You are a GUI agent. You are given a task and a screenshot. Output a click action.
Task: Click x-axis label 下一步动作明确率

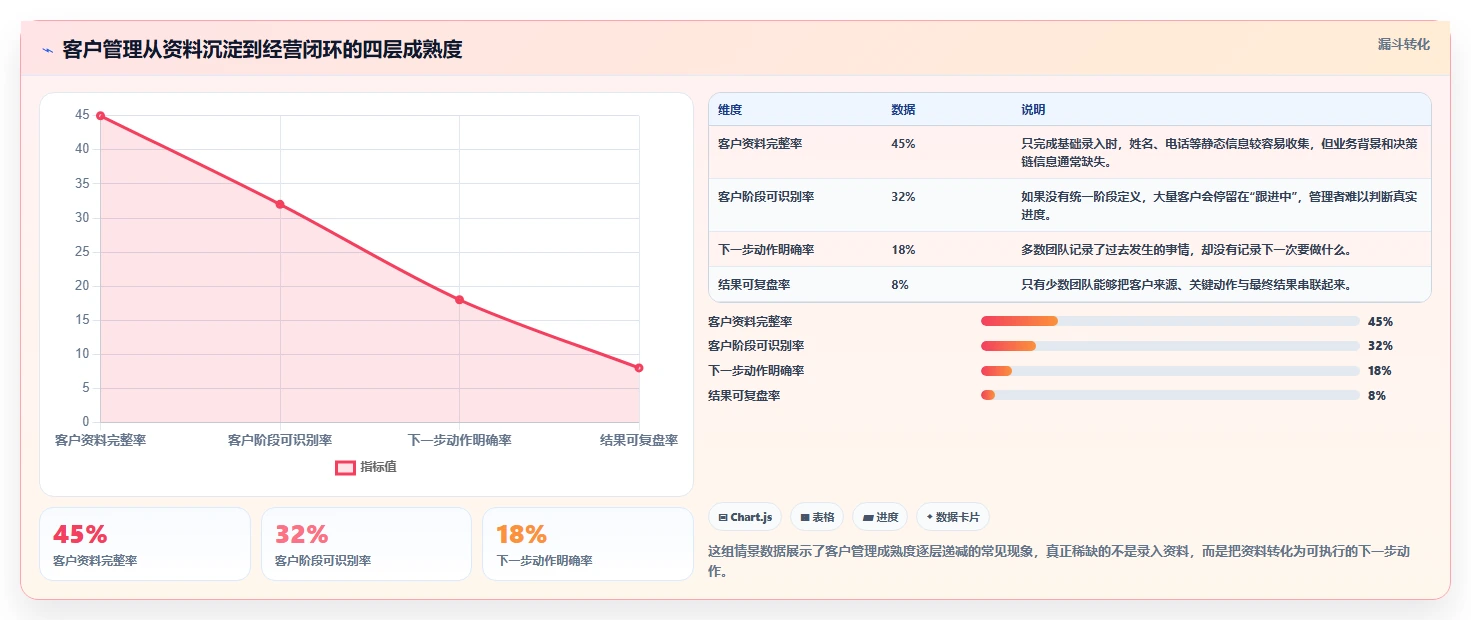[459, 440]
